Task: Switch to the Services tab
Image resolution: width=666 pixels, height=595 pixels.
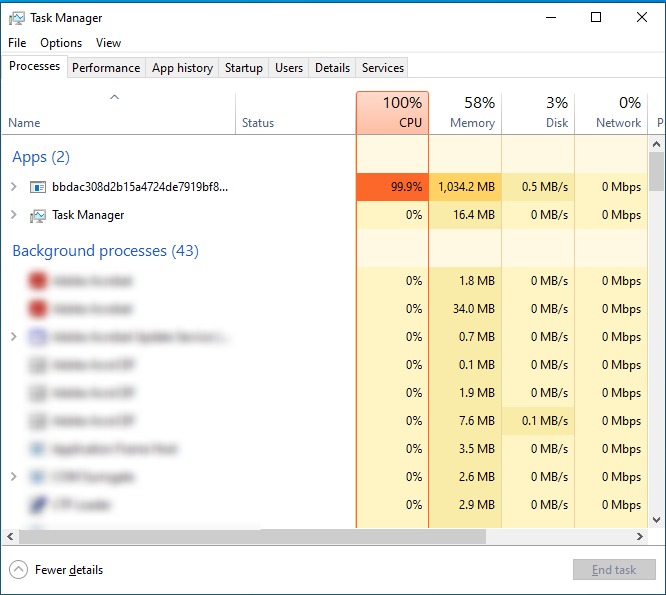Action: pos(383,68)
